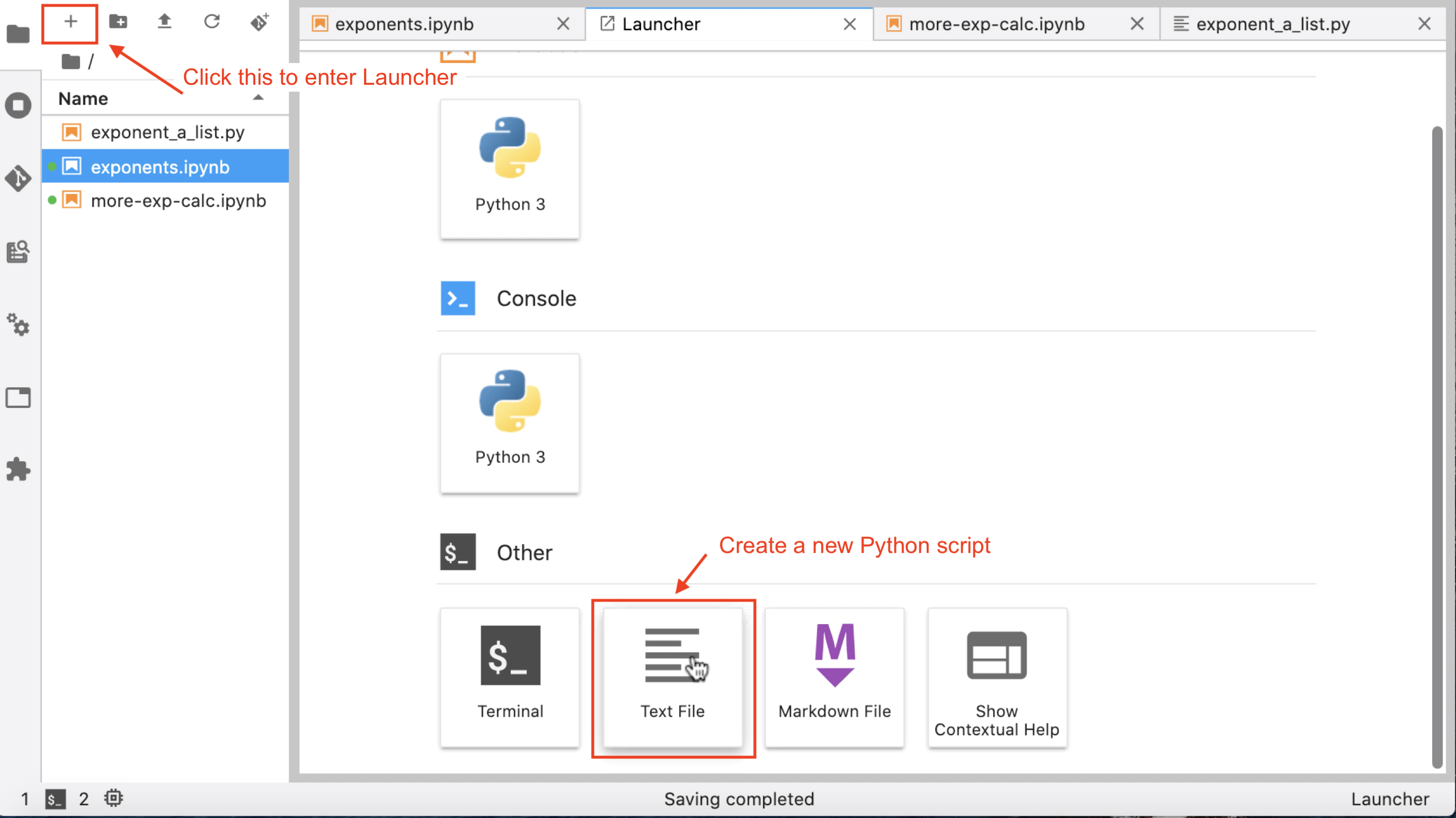The height and width of the screenshot is (818, 1456).
Task: Open the Extension Manager puzzle icon
Action: coord(18,469)
